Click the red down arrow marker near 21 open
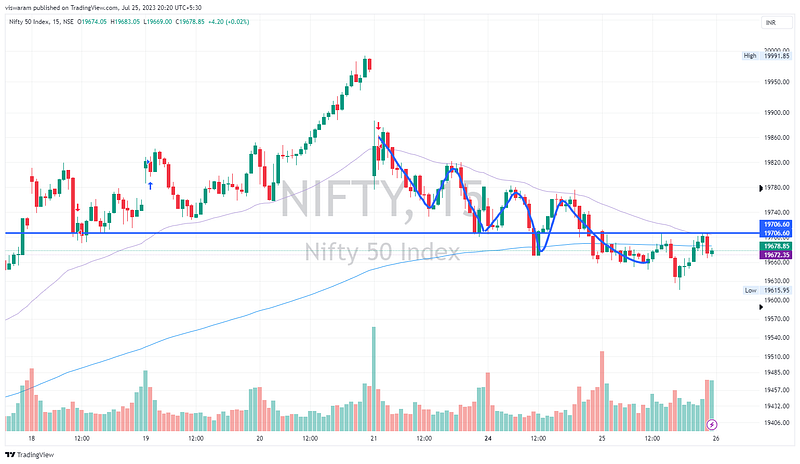The image size is (800, 464). (x=378, y=126)
